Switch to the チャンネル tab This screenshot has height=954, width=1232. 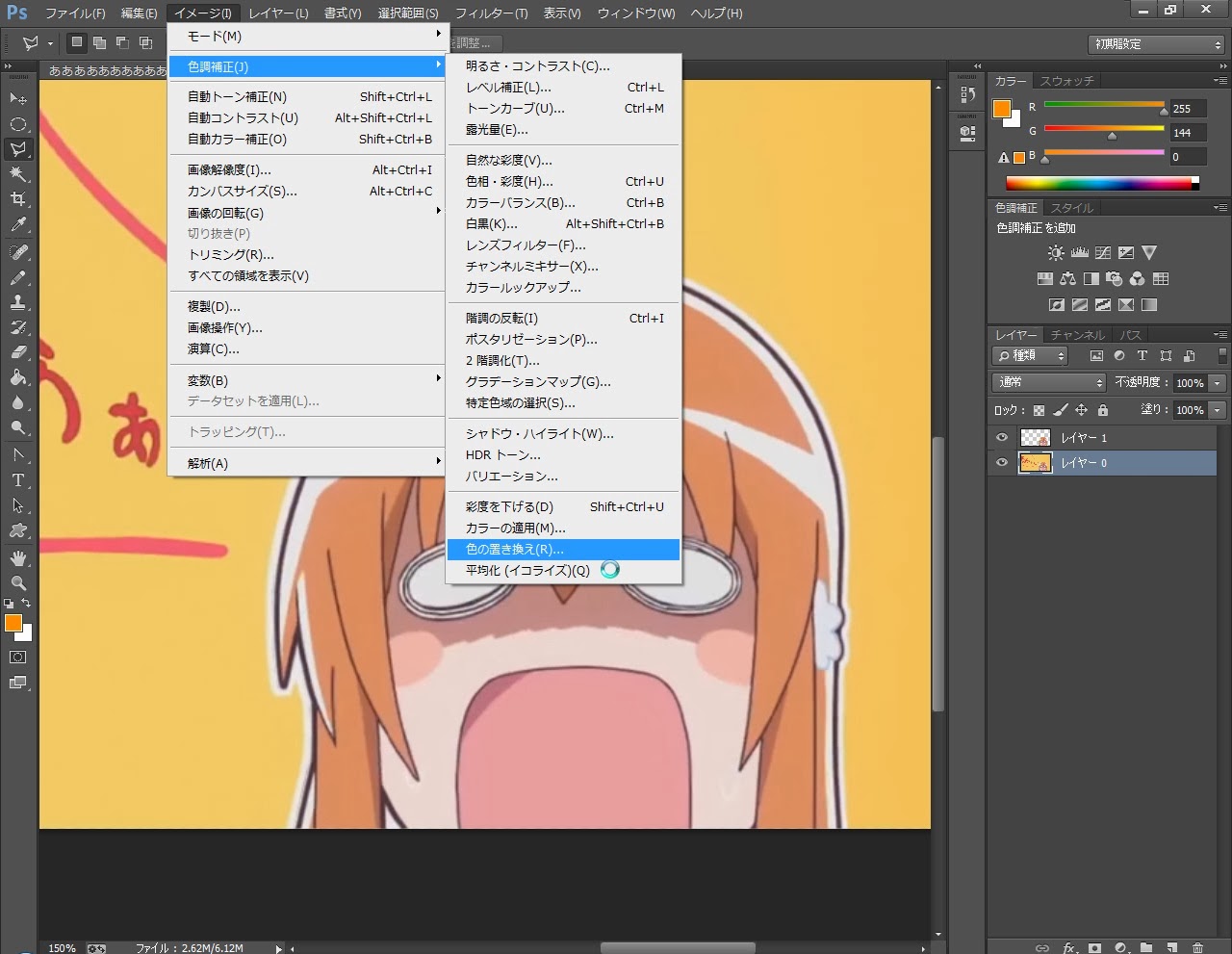(1077, 335)
